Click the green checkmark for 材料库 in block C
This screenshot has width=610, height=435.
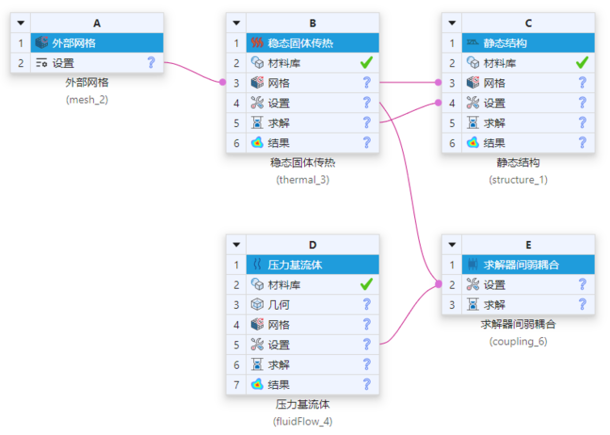click(x=582, y=62)
